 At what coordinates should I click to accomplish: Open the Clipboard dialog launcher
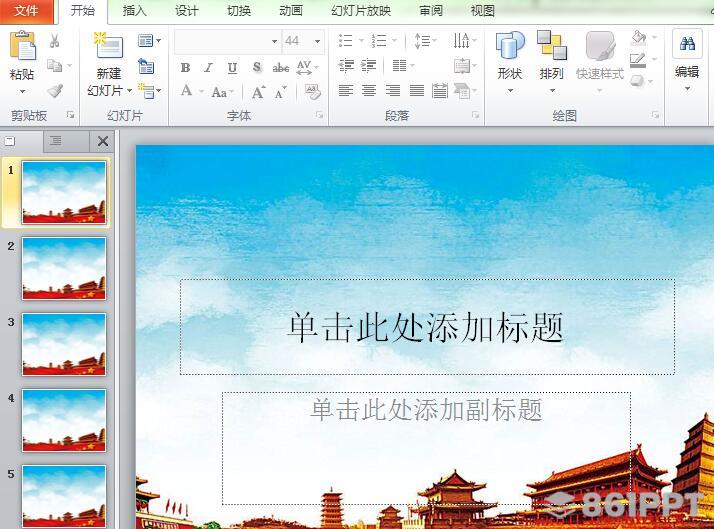coord(70,115)
